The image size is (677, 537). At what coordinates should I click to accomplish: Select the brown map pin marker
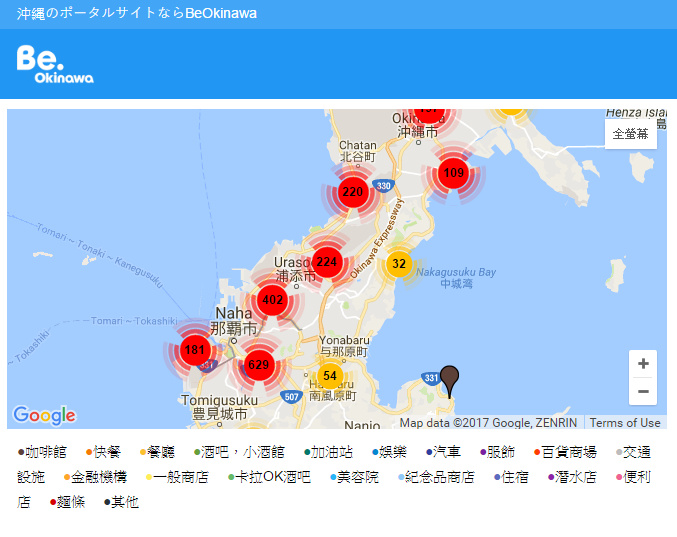pyautogui.click(x=450, y=380)
